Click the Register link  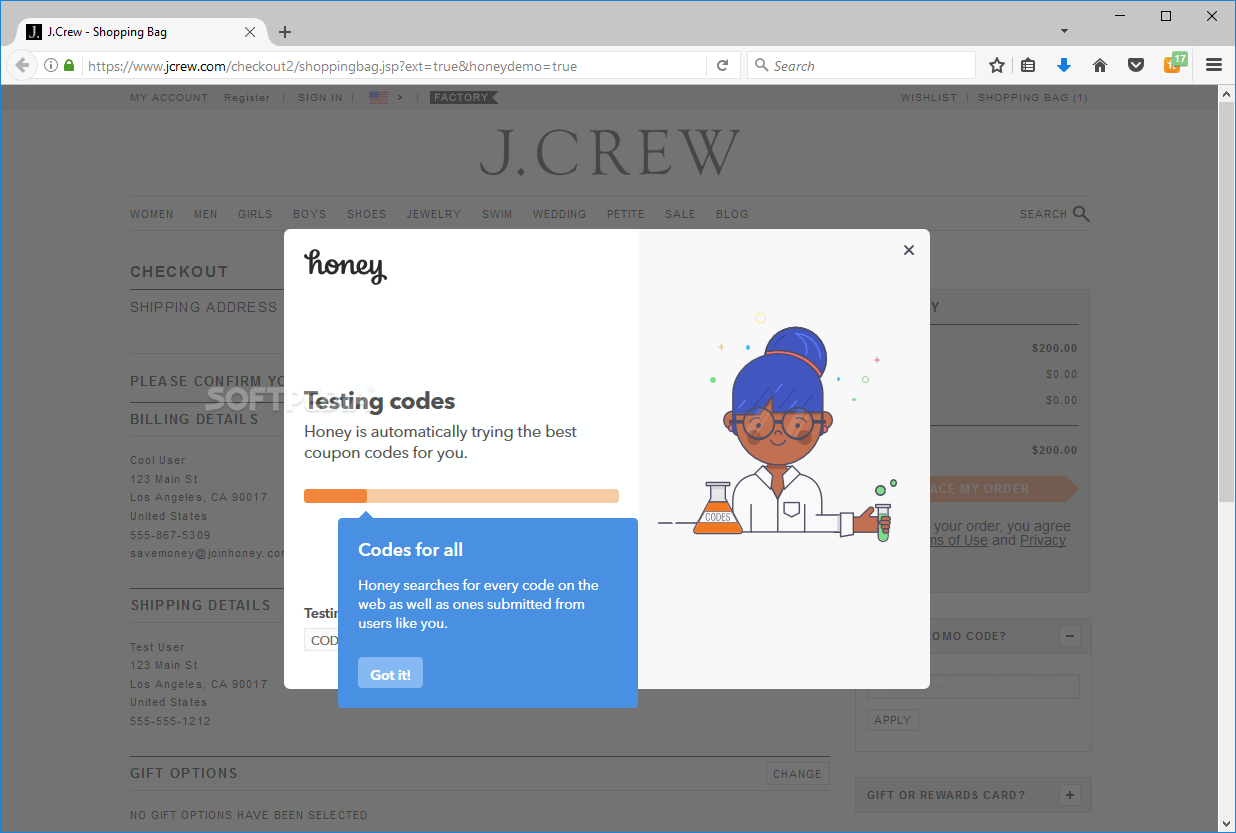[x=247, y=98]
